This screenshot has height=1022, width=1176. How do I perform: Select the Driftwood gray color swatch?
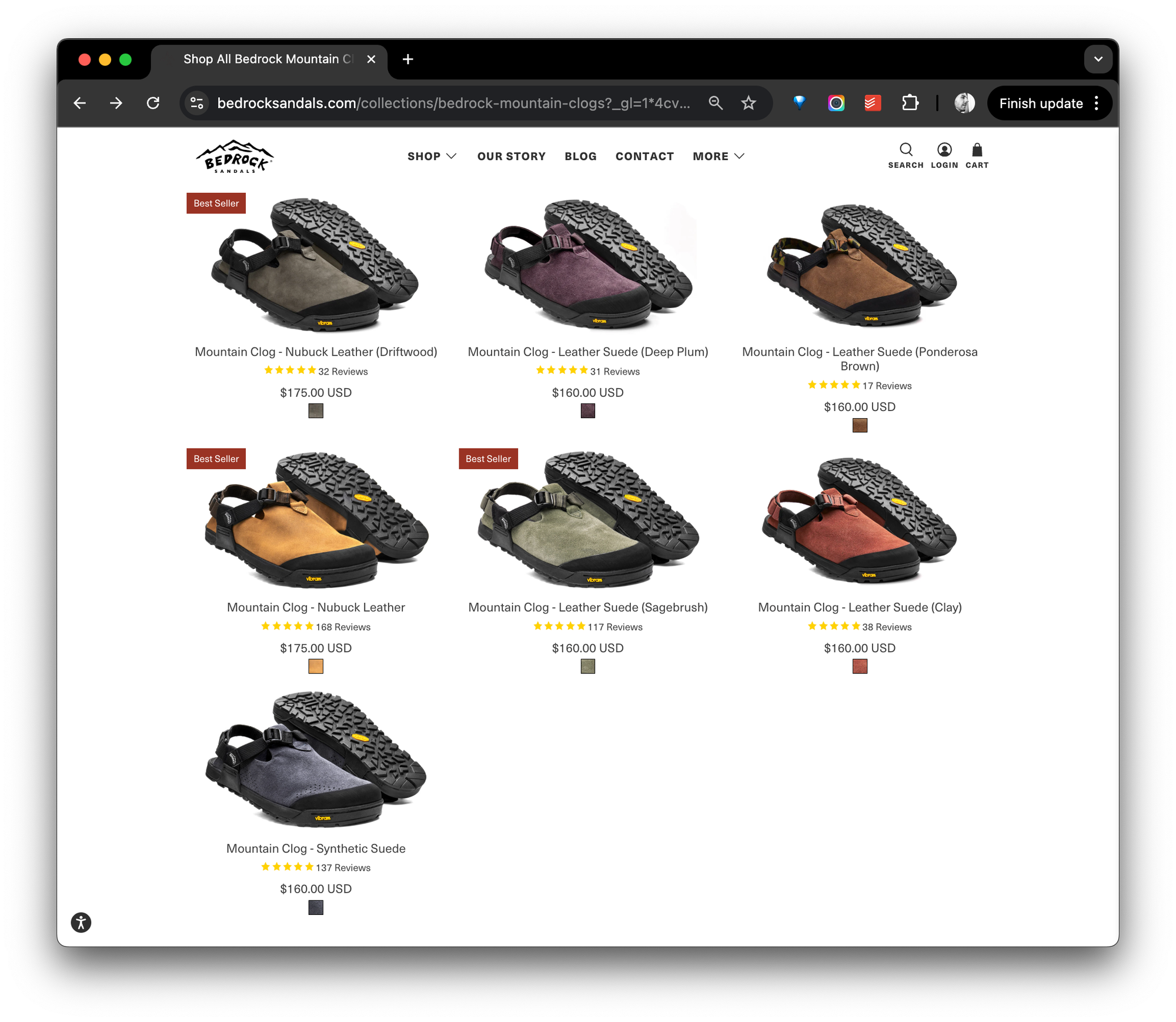point(316,410)
